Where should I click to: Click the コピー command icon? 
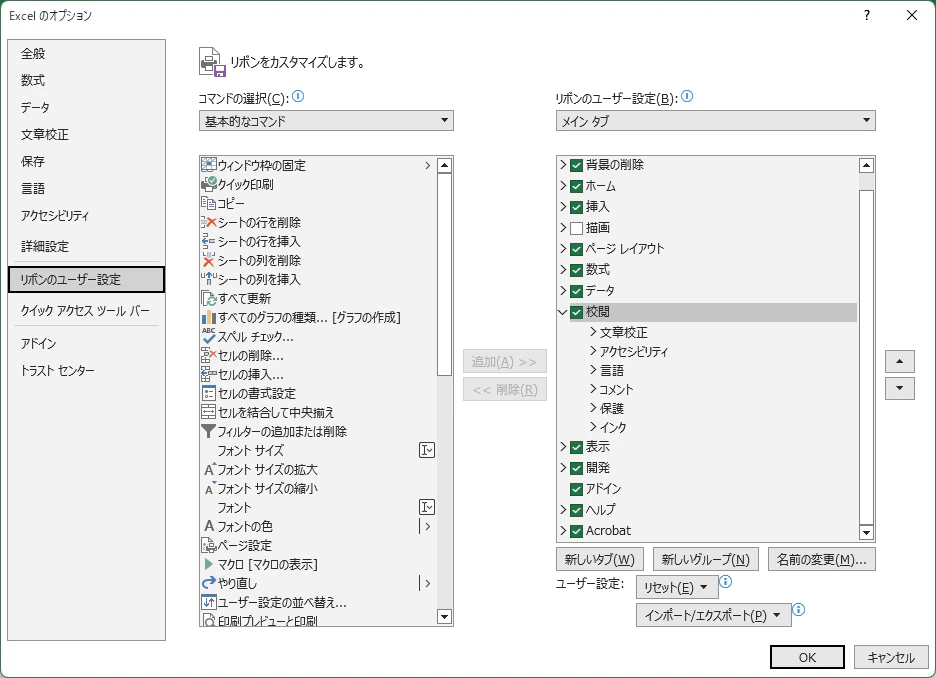208,203
